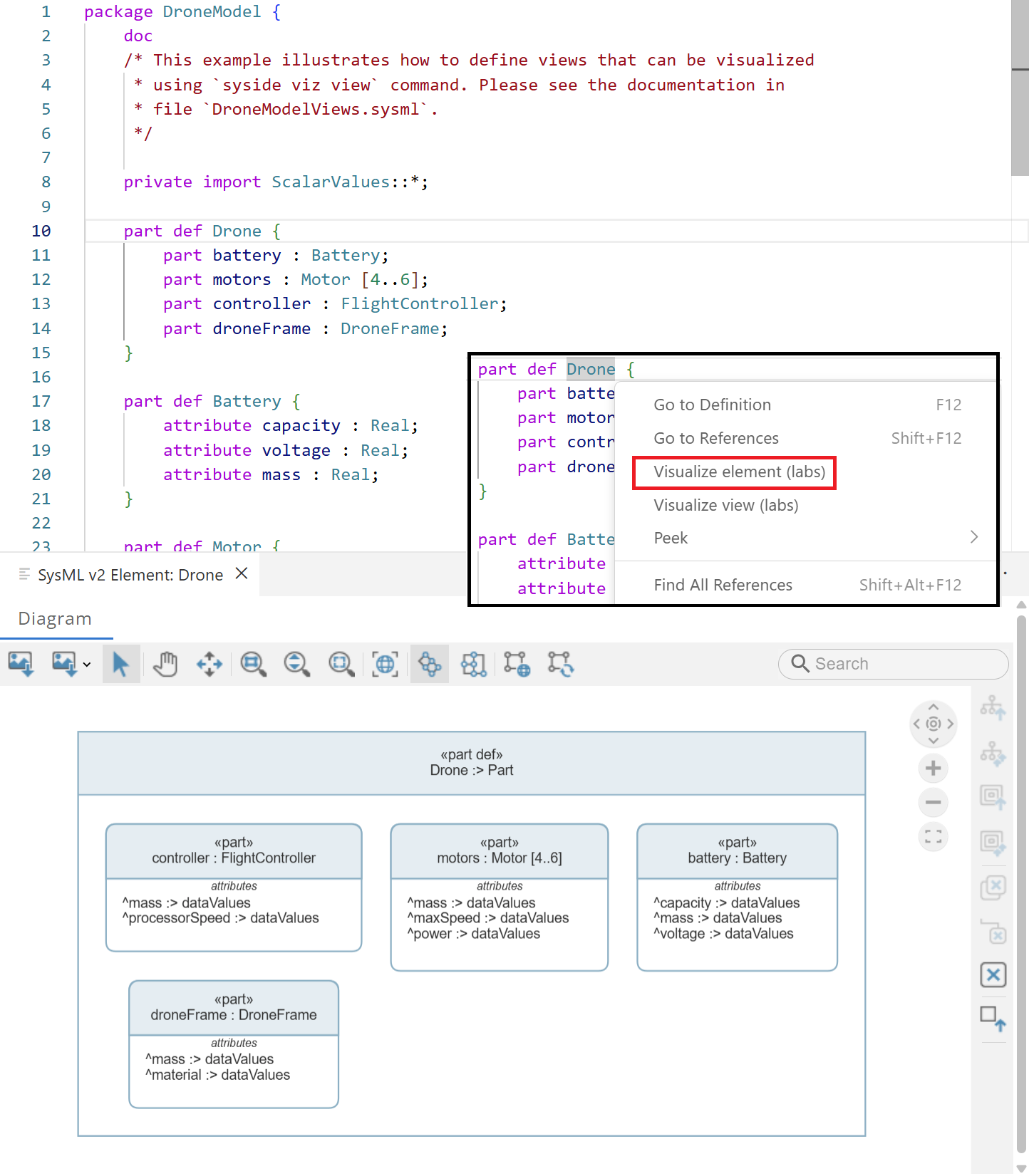Choose the four-arrow move tool
1029x1176 pixels.
[210, 664]
